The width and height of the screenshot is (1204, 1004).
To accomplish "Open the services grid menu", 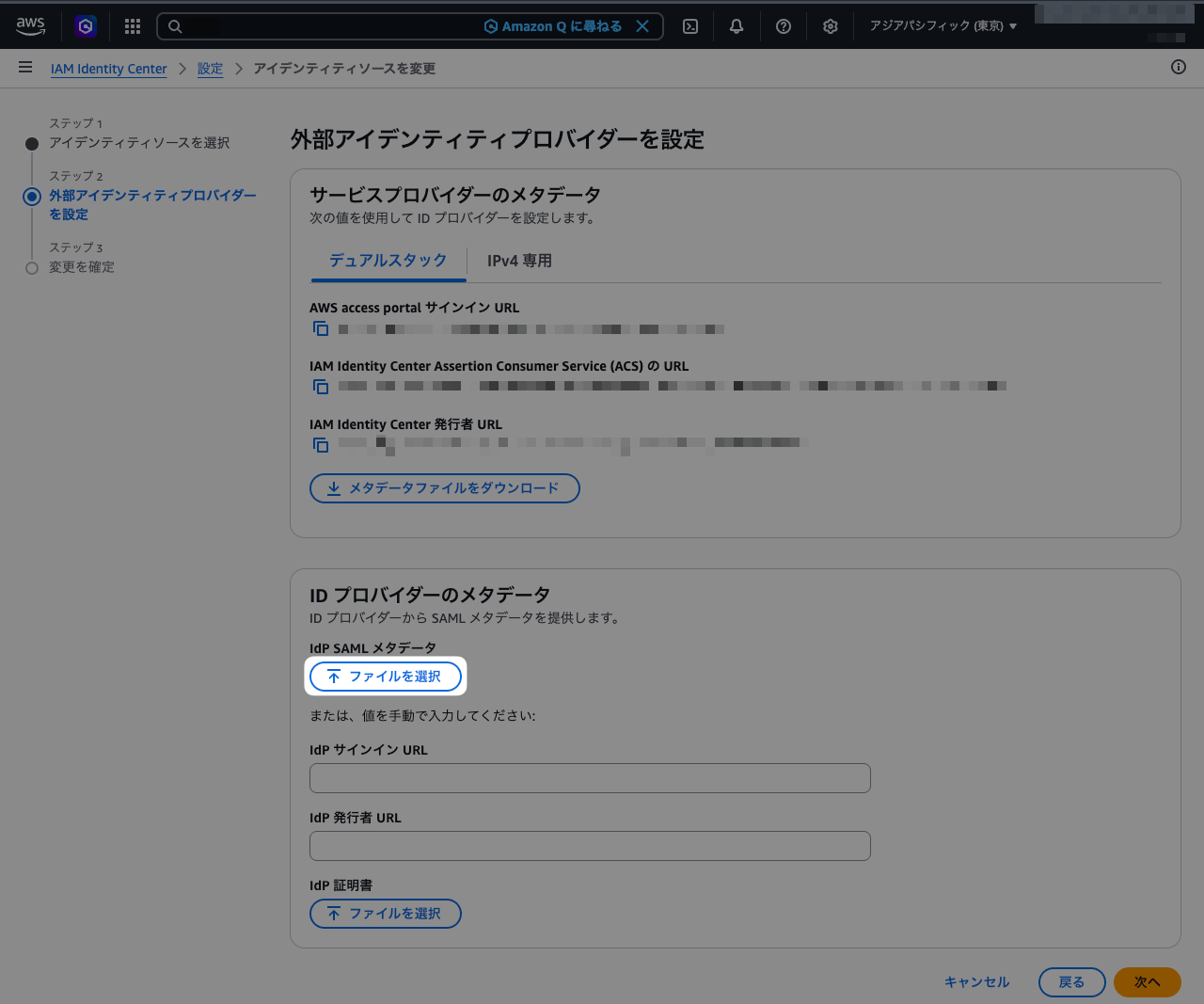I will click(133, 26).
